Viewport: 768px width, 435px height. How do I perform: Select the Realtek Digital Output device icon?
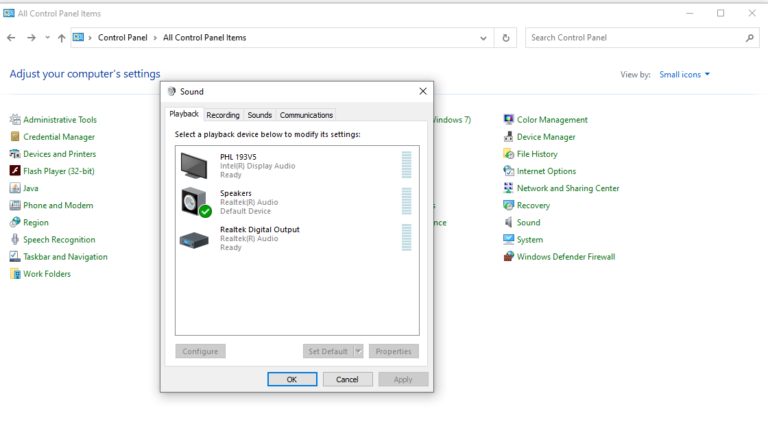click(x=194, y=239)
